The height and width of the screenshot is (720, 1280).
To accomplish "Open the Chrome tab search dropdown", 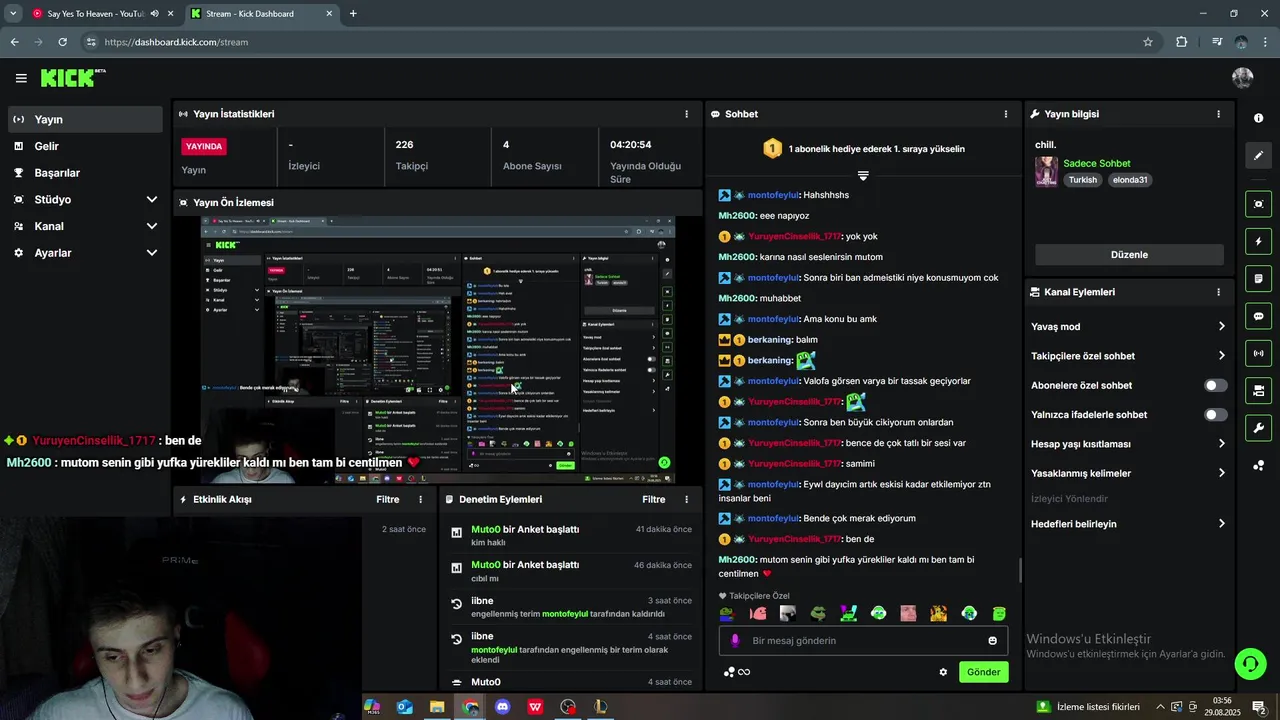I will point(13,13).
